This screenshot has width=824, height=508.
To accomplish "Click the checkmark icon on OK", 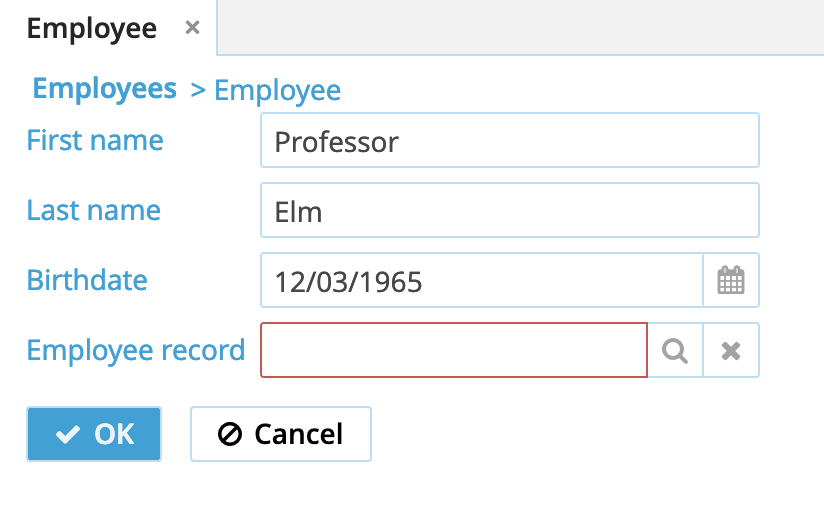I will tap(68, 434).
